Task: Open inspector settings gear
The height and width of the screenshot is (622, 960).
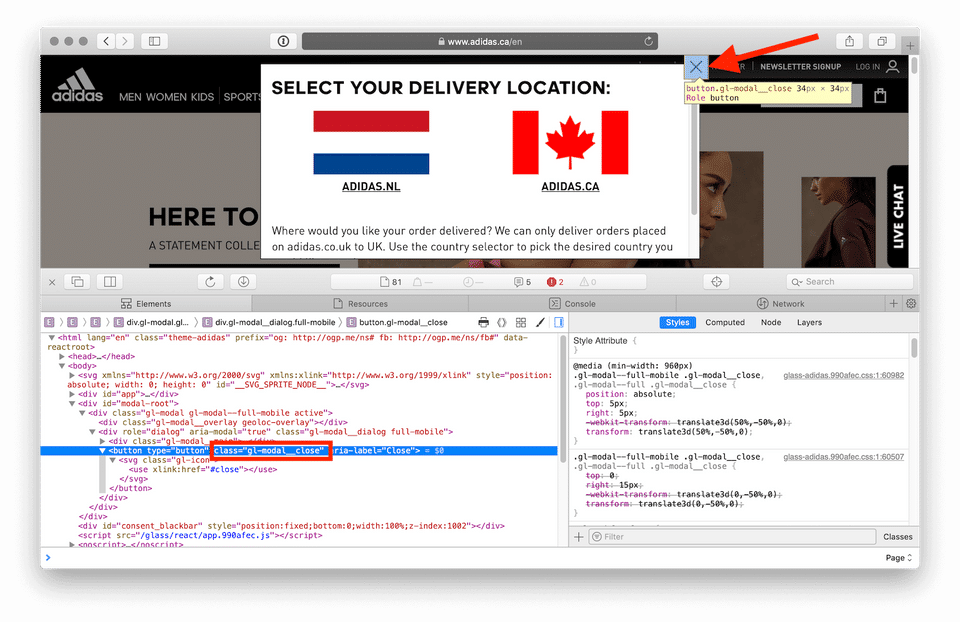Action: click(x=911, y=304)
